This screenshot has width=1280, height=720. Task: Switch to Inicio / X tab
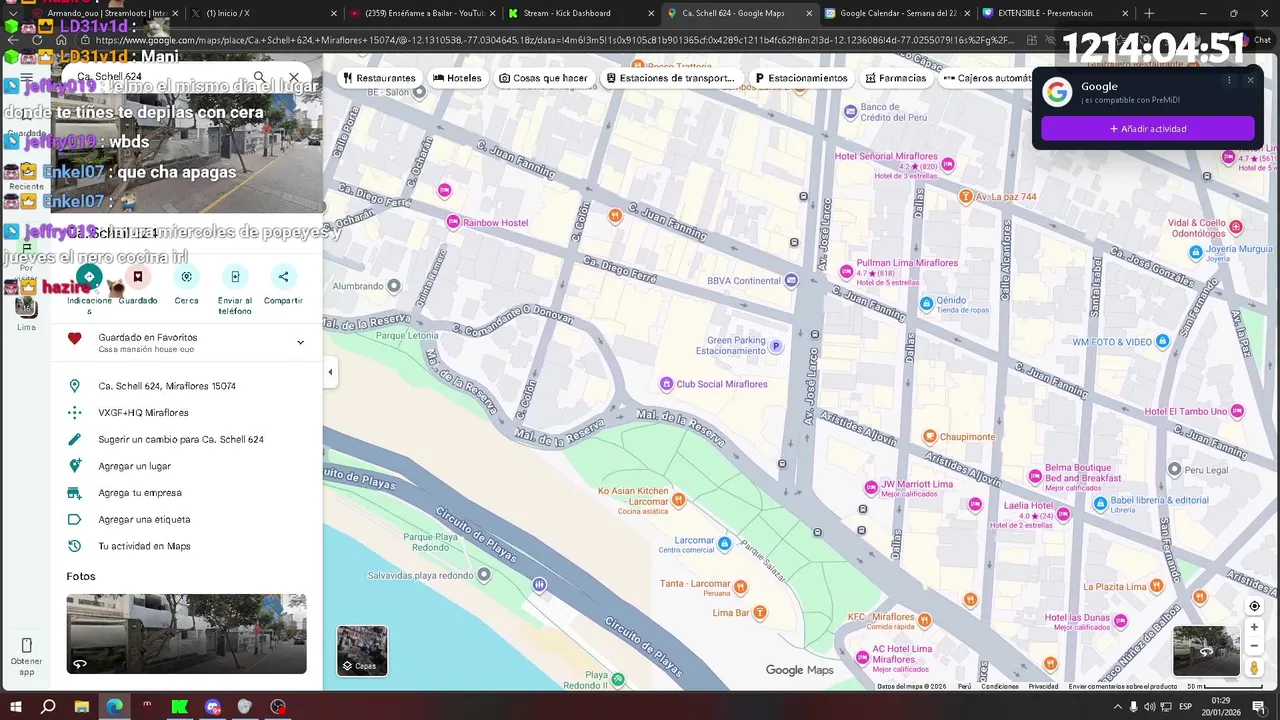tap(264, 13)
